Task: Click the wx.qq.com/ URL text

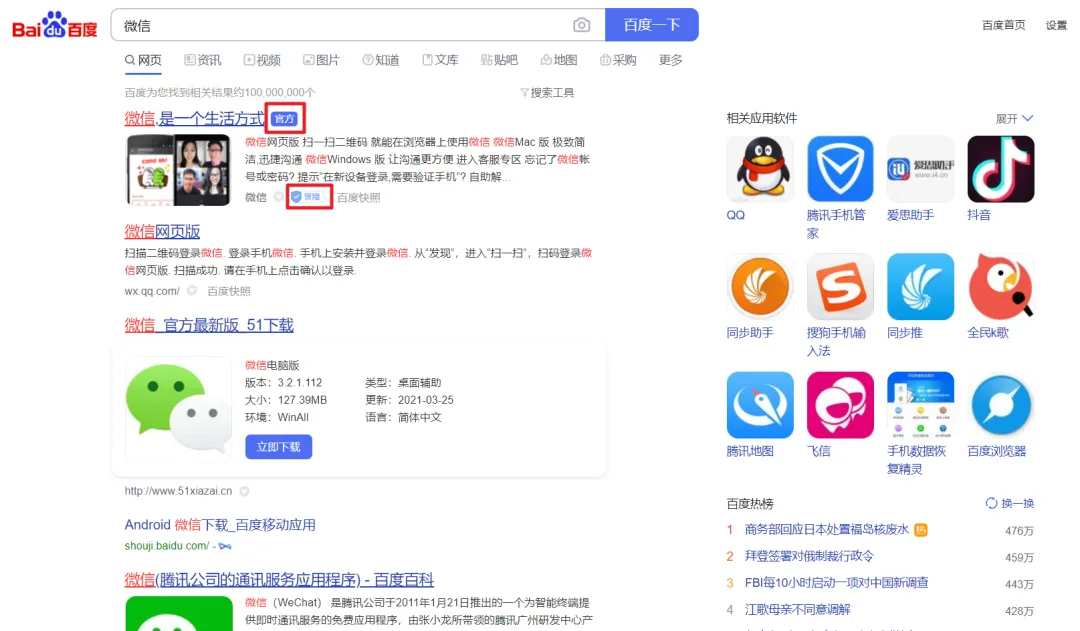Action: click(152, 291)
